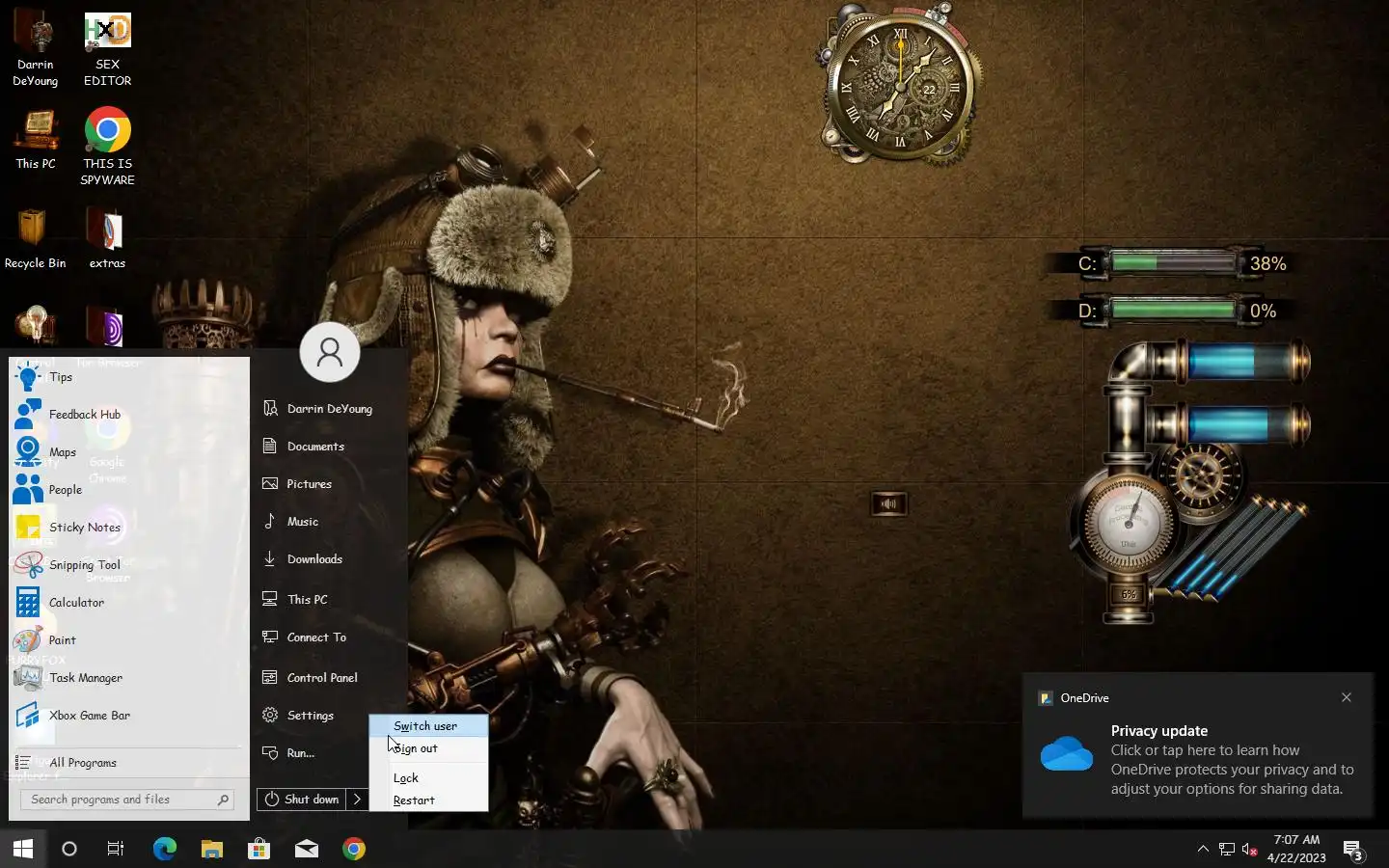Click the user account picture

(x=330, y=352)
